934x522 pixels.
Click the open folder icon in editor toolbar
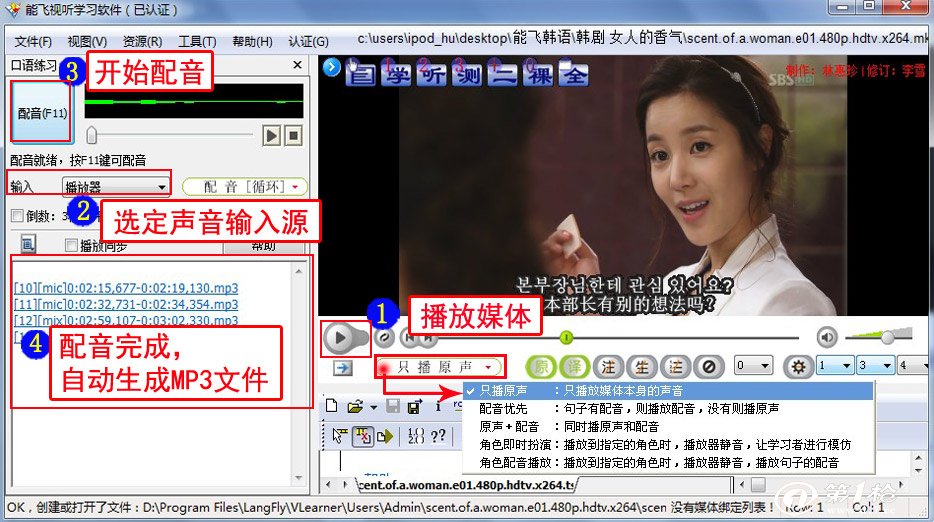point(355,407)
